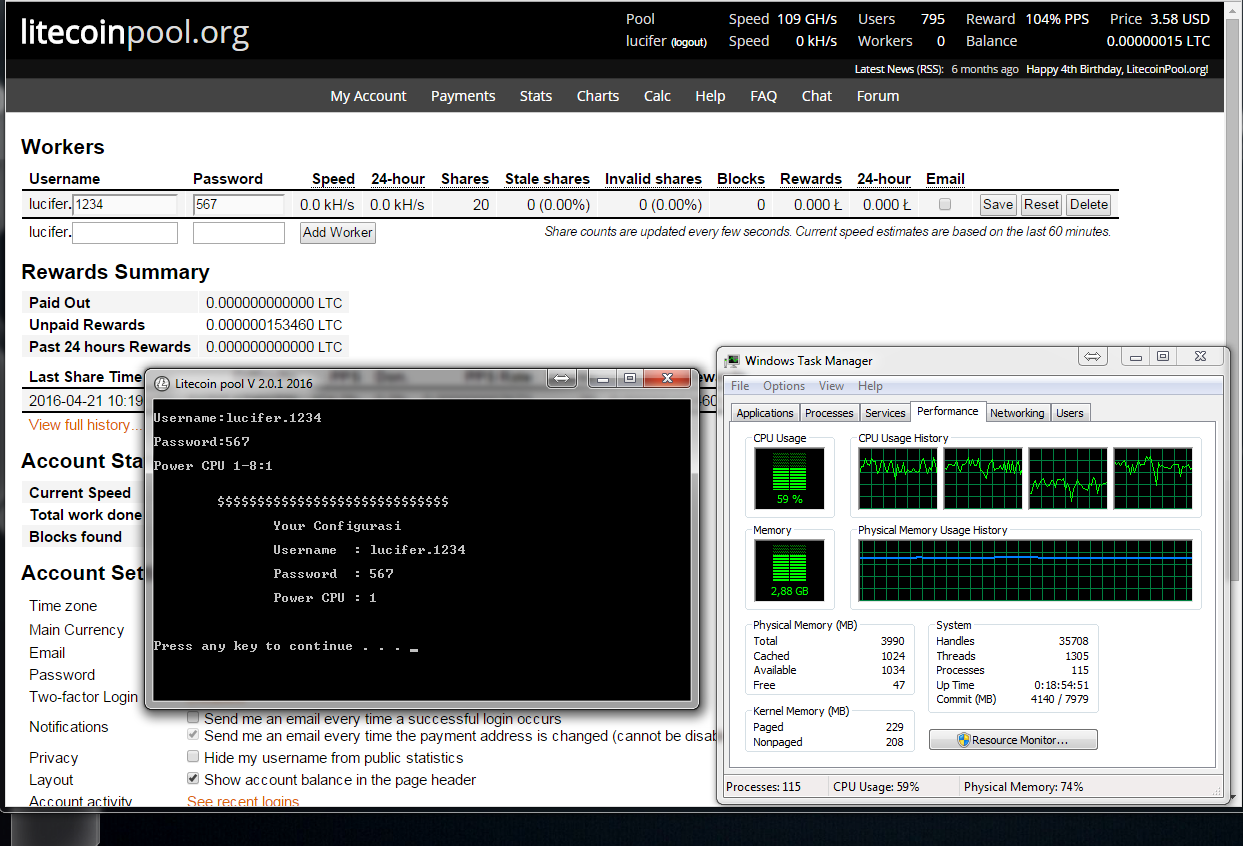The height and width of the screenshot is (846, 1243).
Task: Switch to Services tab in Task Manager
Action: coord(885,413)
